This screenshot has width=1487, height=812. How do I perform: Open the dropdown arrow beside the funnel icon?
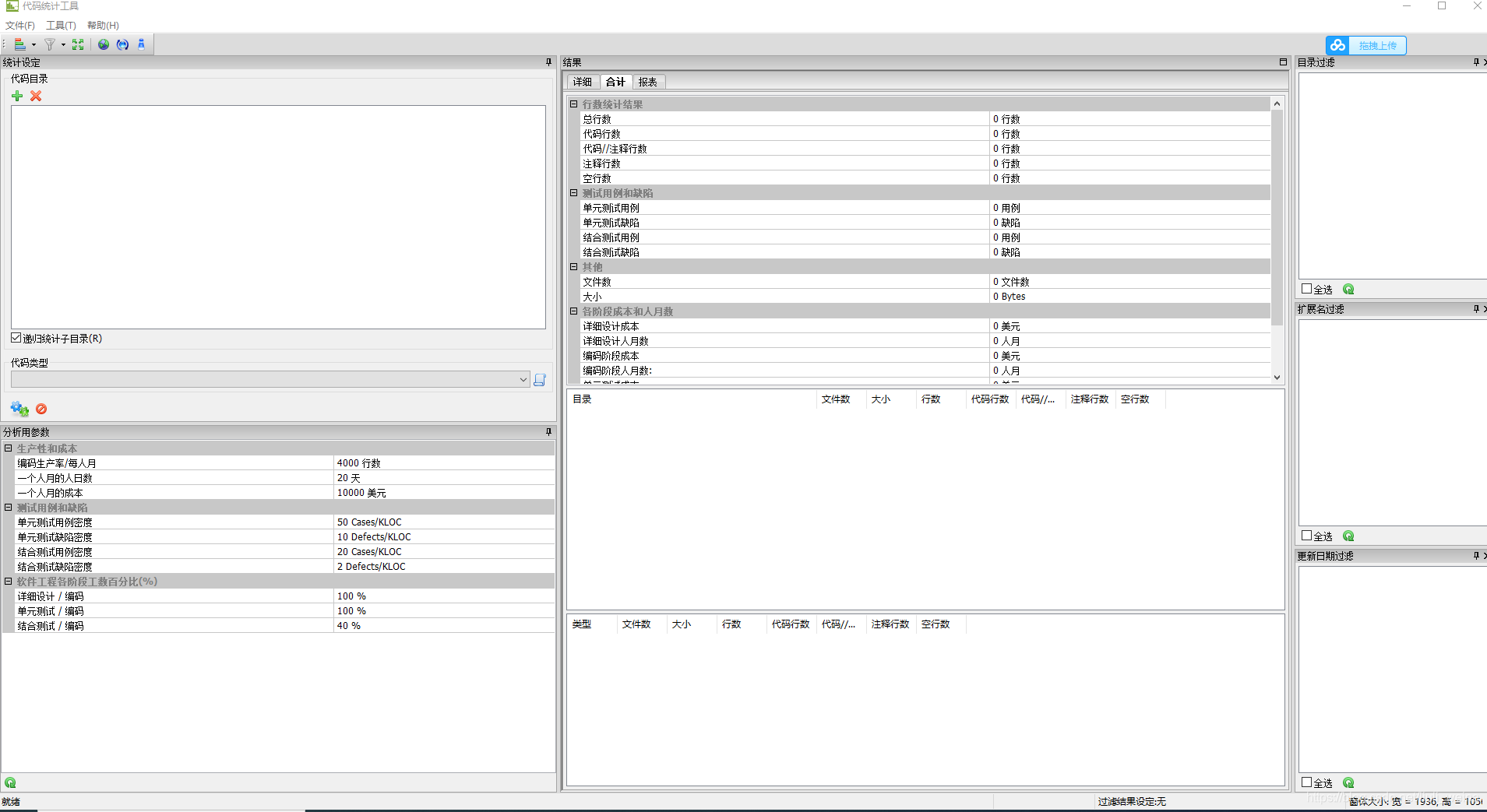(63, 45)
